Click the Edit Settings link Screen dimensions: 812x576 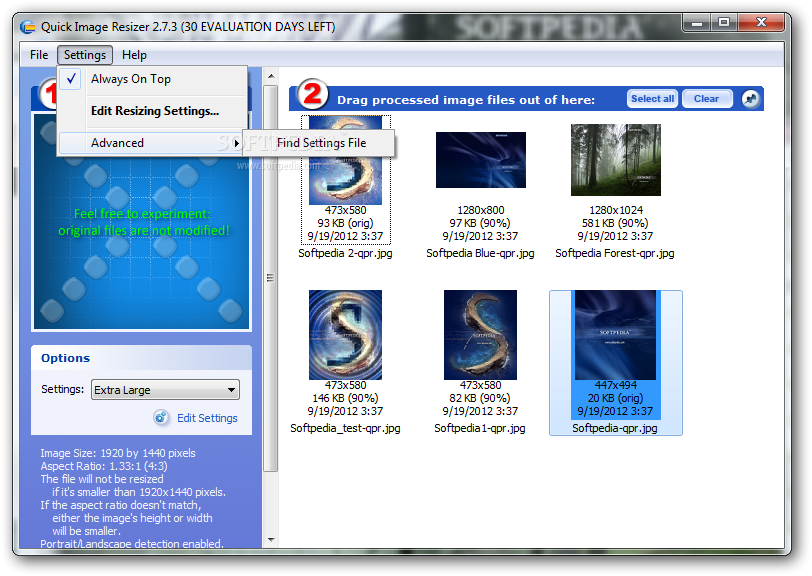(207, 418)
